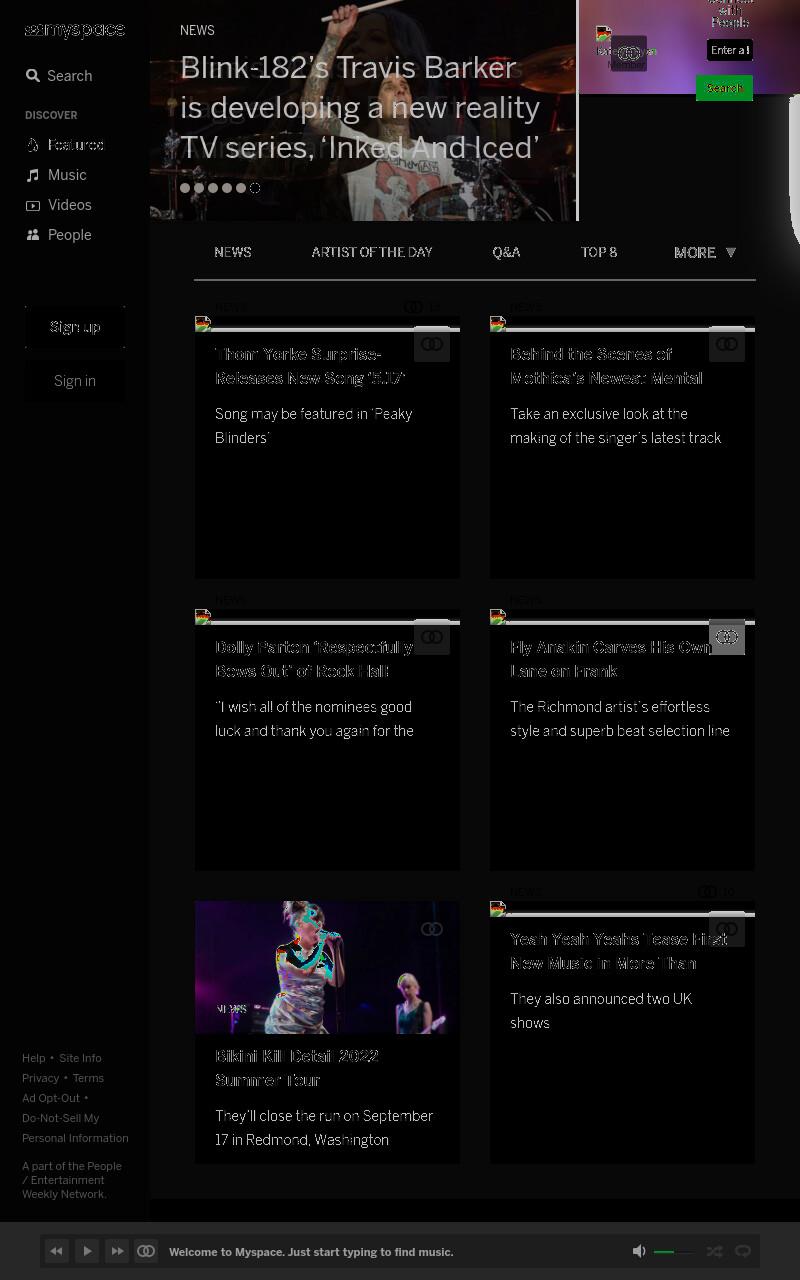The width and height of the screenshot is (800, 1280).
Task: Connect to the Fly Anakin article
Action: pyautogui.click(x=727, y=637)
